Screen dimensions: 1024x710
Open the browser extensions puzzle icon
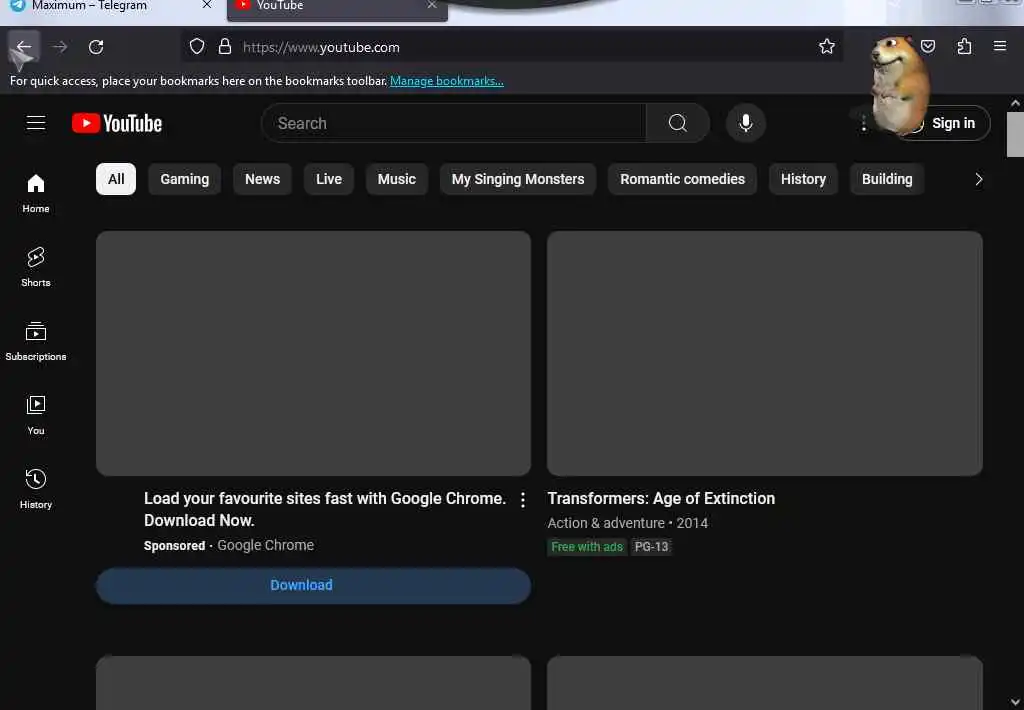[964, 46]
